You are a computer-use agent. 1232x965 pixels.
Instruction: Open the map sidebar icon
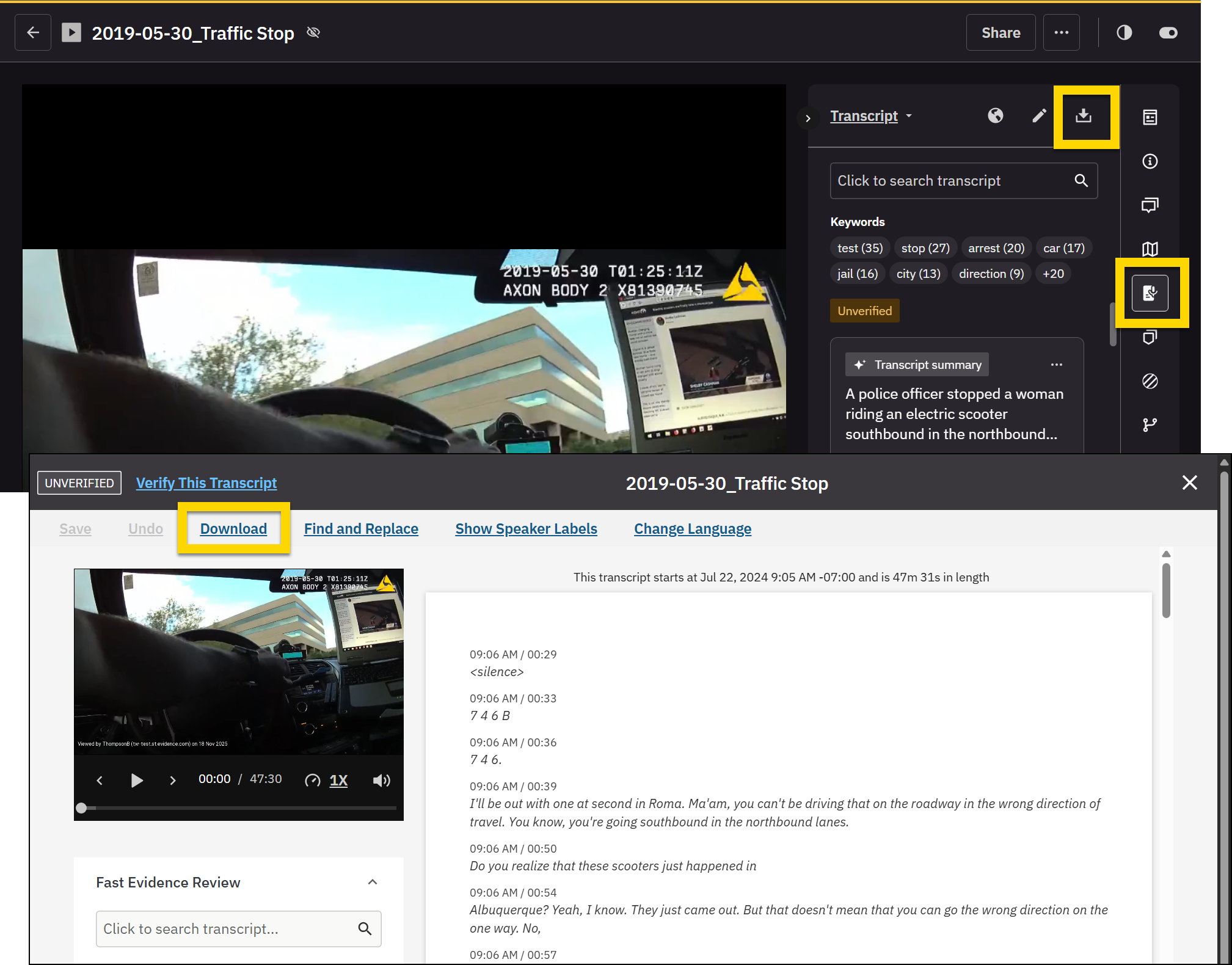click(x=1150, y=249)
